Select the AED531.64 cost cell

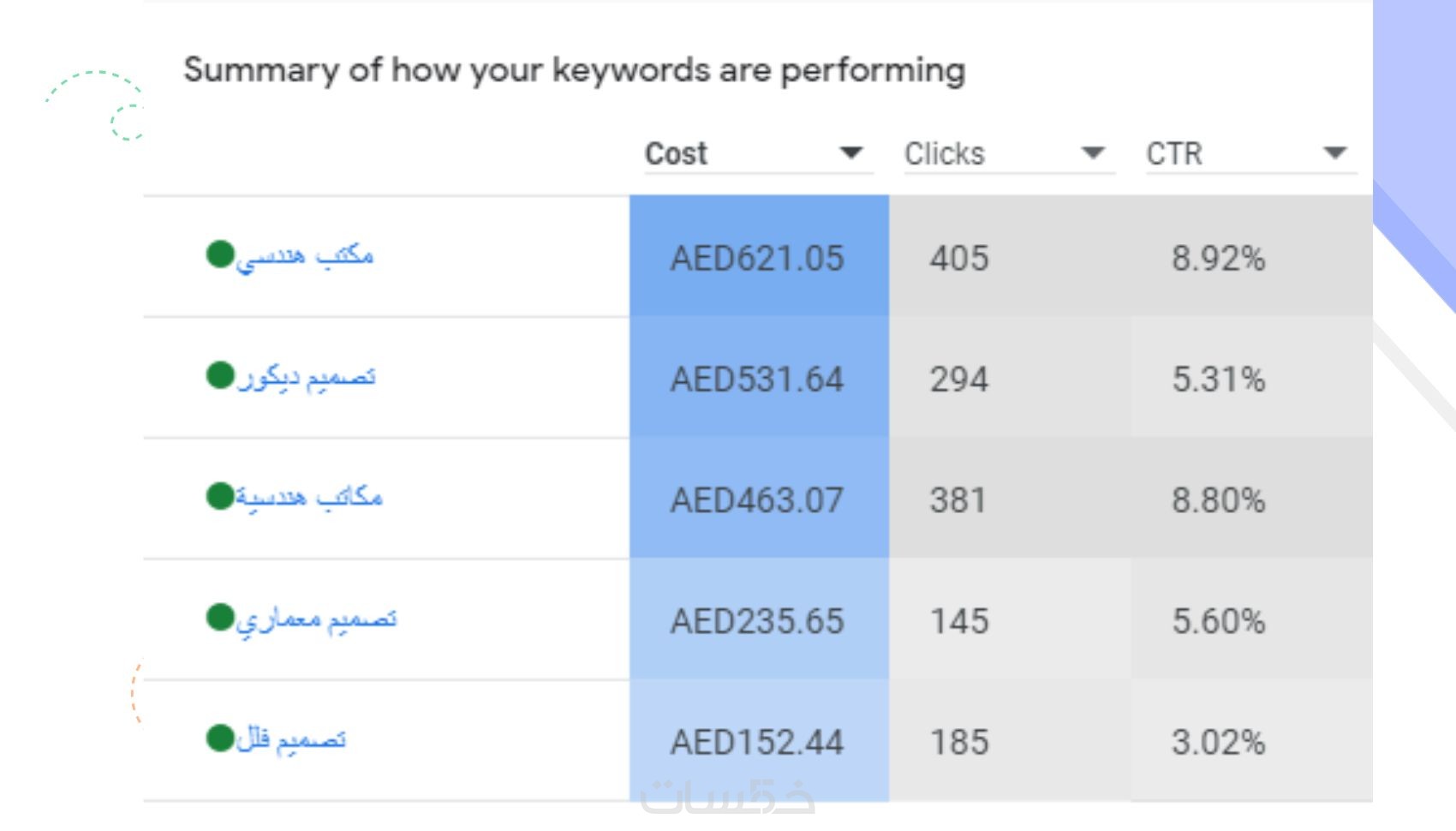tap(757, 379)
